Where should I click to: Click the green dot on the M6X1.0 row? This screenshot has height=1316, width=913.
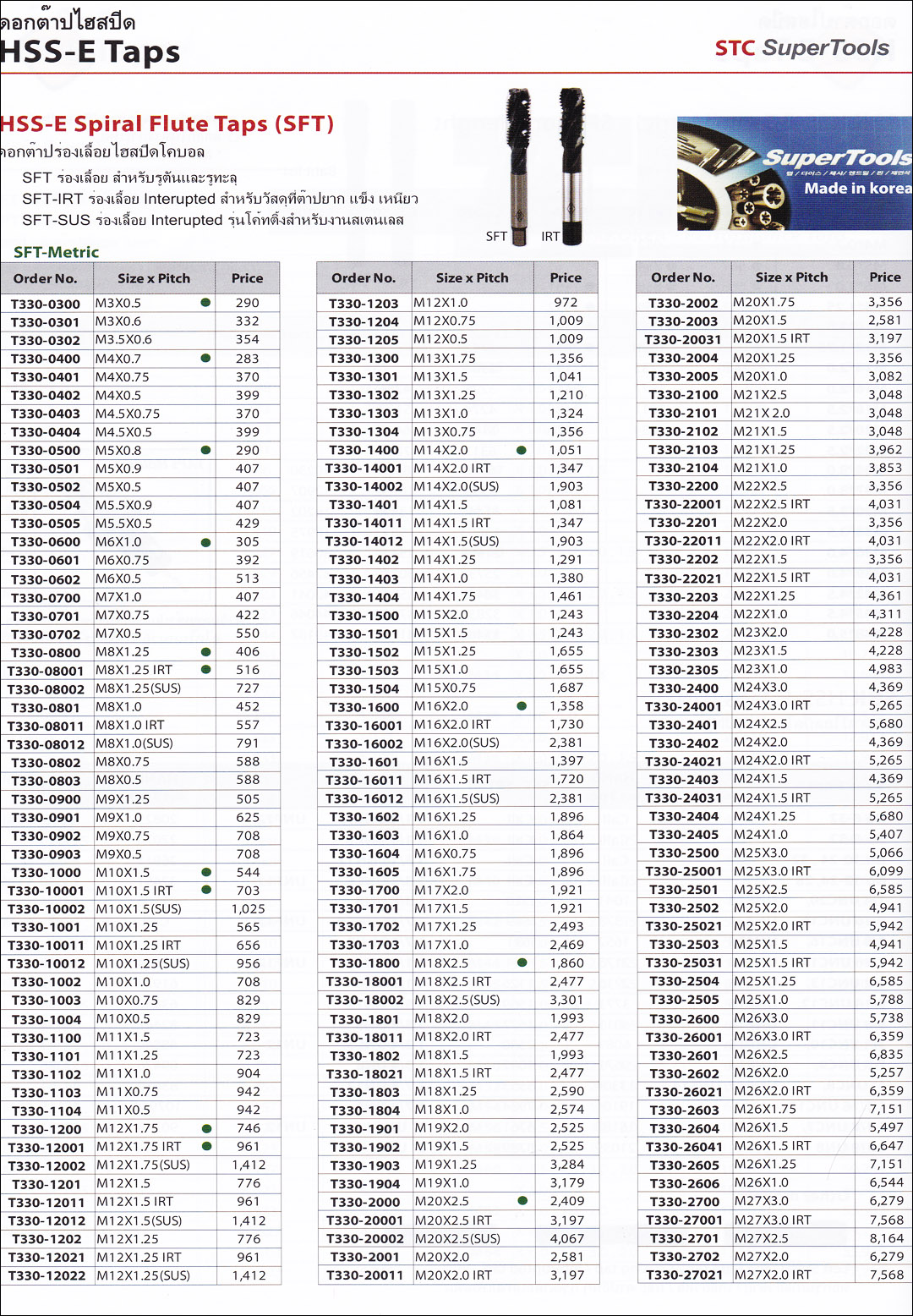pos(205,542)
